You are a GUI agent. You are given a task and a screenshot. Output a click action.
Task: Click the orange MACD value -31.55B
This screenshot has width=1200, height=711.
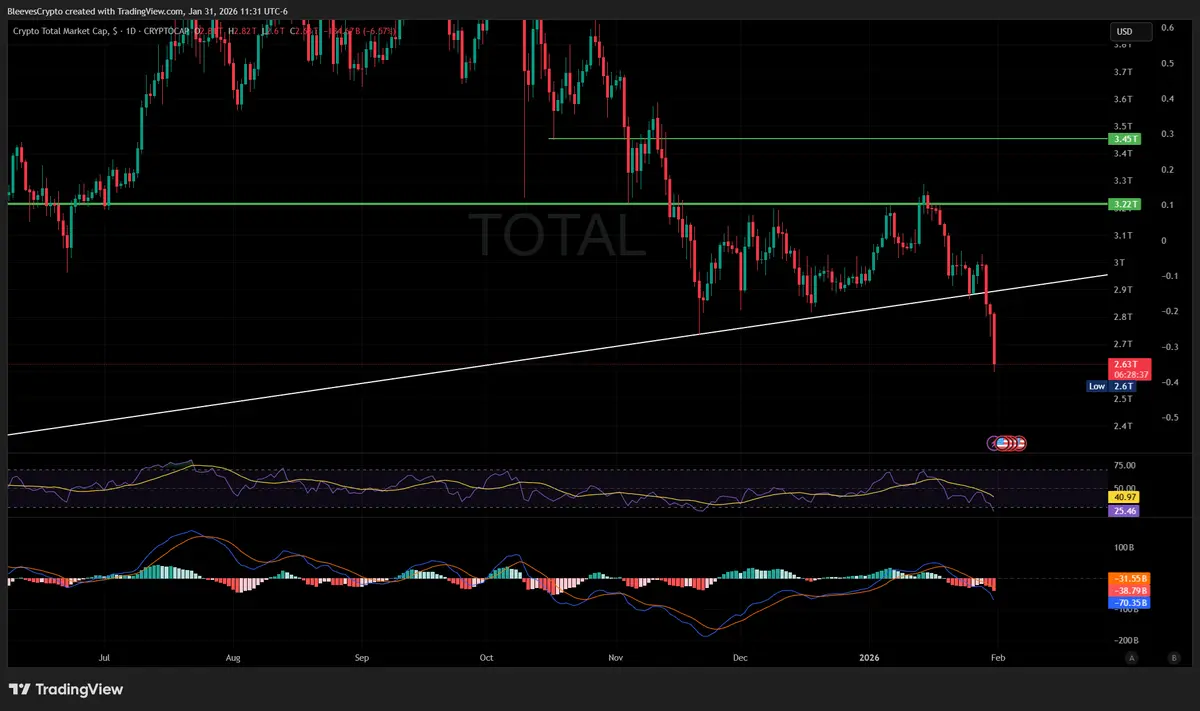1130,578
